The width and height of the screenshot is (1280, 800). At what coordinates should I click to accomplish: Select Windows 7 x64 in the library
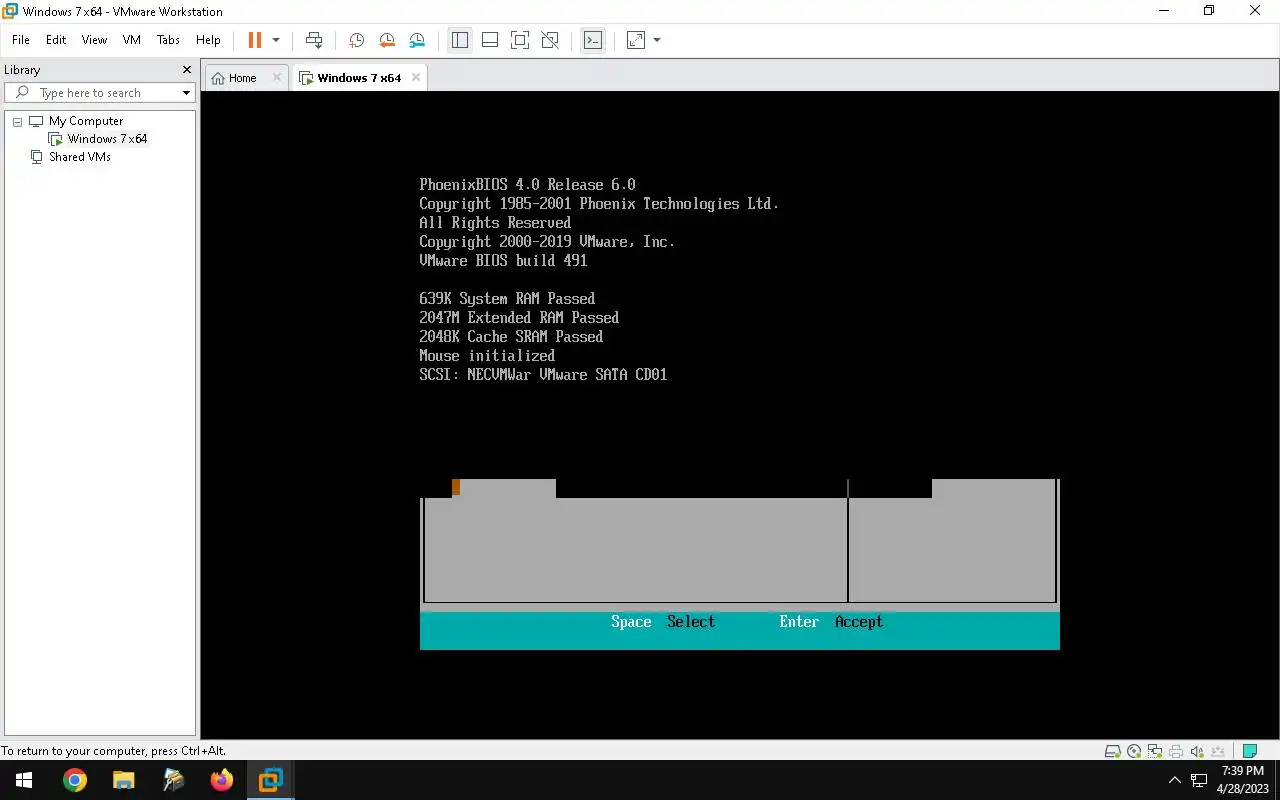(107, 139)
